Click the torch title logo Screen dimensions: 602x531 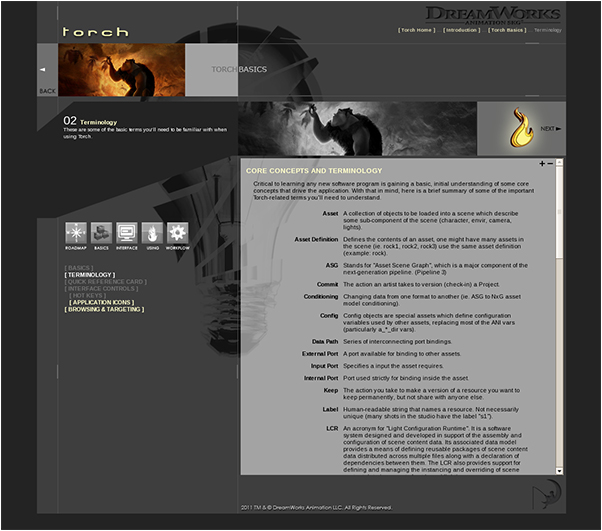point(96,31)
